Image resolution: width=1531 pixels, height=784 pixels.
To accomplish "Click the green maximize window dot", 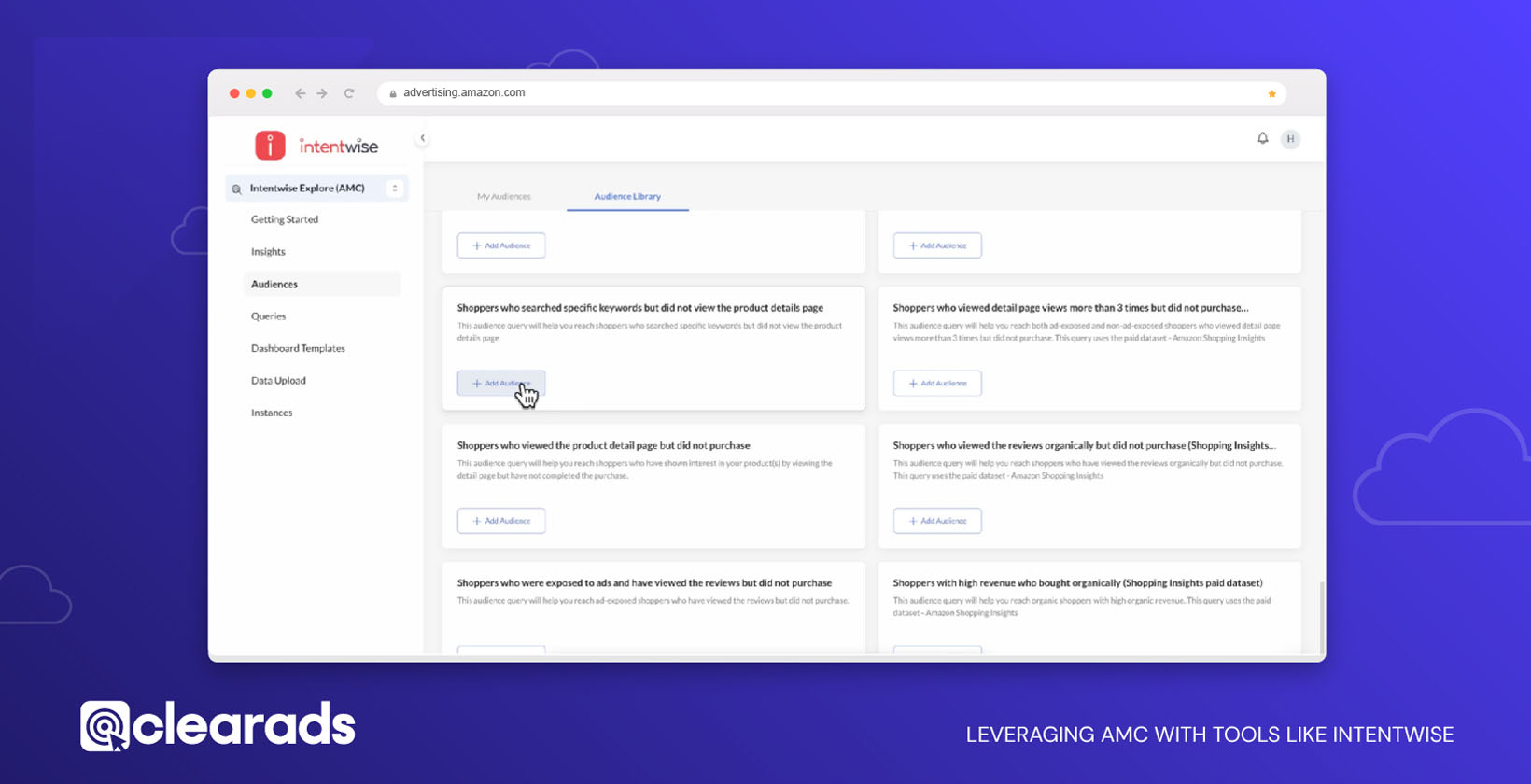I will coord(267,93).
